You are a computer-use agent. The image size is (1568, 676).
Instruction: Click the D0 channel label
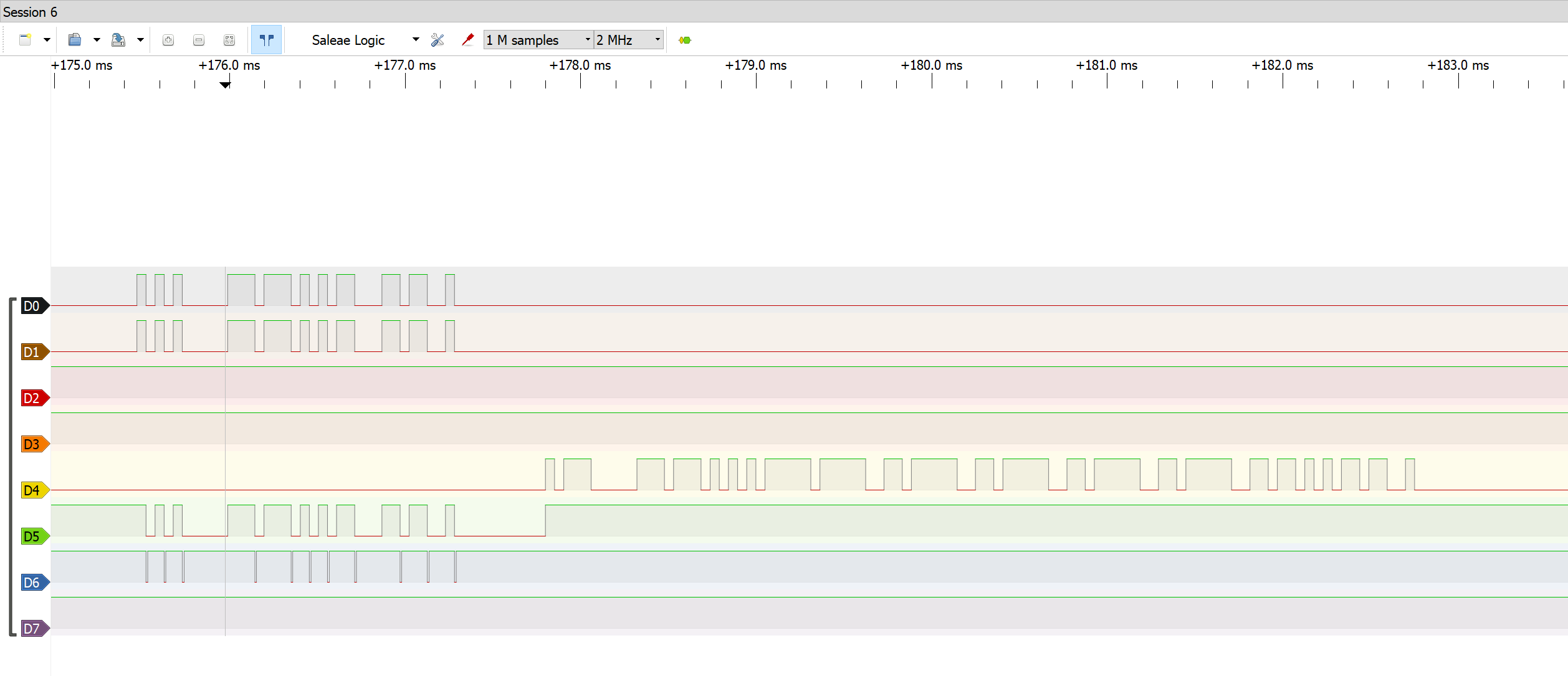point(32,306)
